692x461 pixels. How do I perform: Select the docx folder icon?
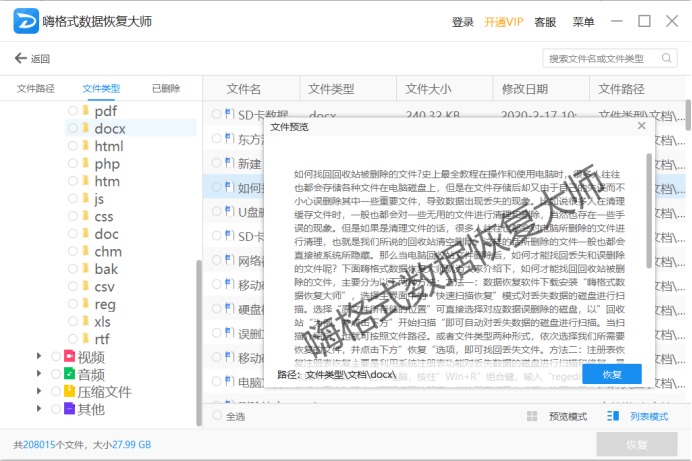(86, 128)
